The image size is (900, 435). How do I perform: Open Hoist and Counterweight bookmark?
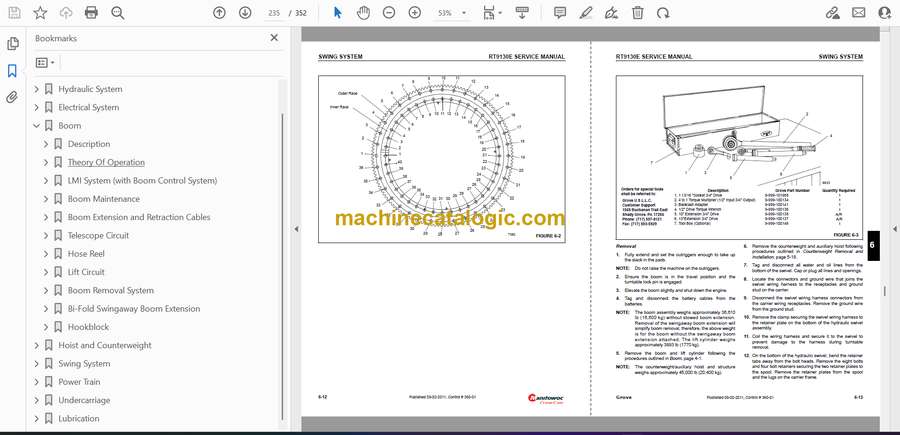point(105,345)
